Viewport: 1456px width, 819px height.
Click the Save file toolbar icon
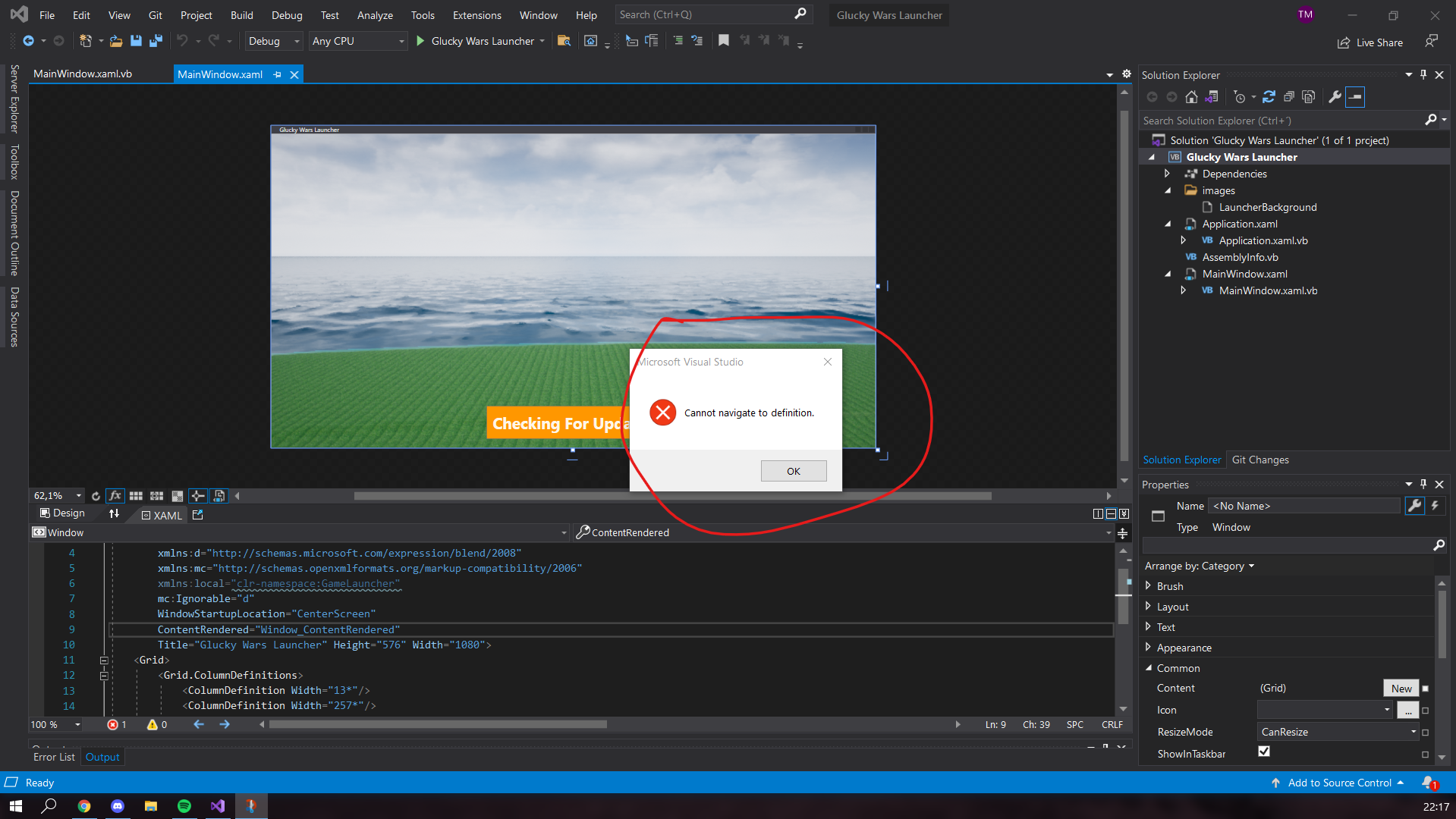pos(136,41)
